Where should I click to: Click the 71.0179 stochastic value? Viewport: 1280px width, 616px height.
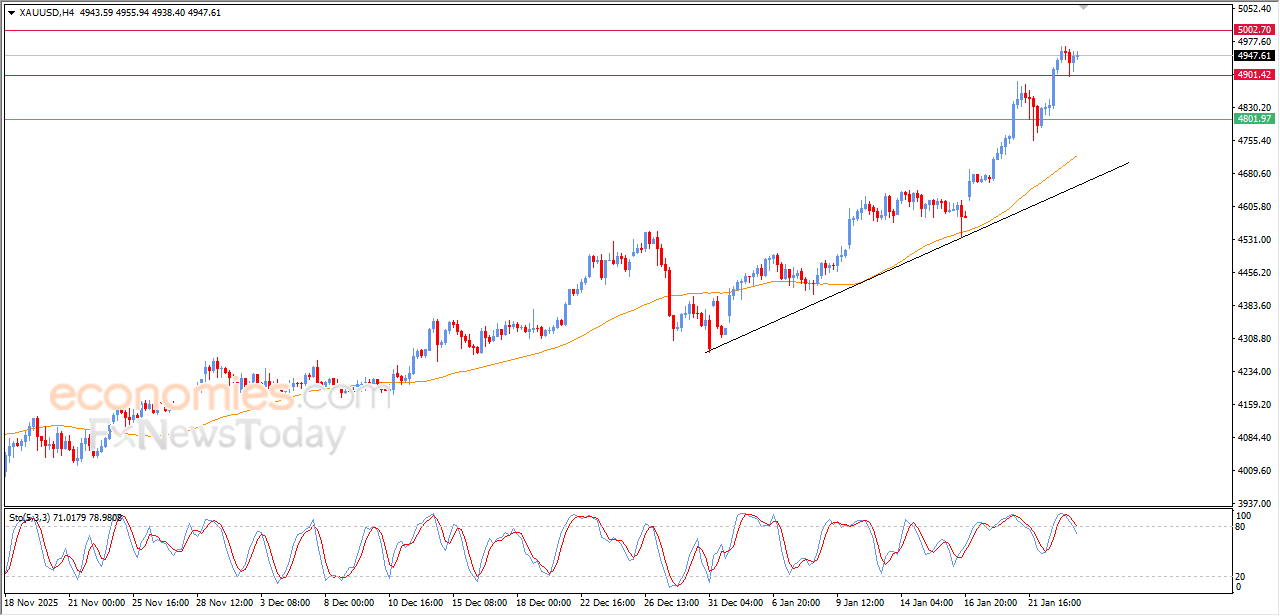tap(70, 517)
